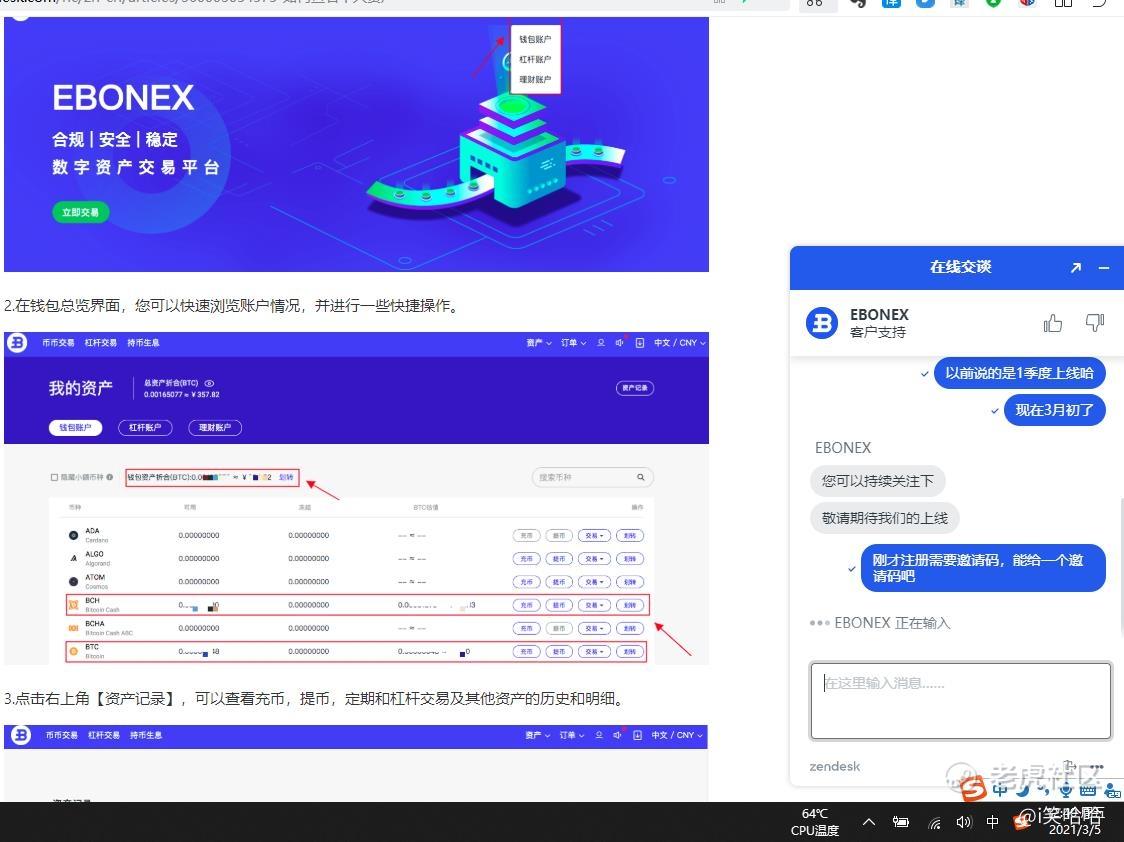This screenshot has height=842, width=1124.
Task: Expand 交易 dropdown in BCH row
Action: tap(594, 605)
